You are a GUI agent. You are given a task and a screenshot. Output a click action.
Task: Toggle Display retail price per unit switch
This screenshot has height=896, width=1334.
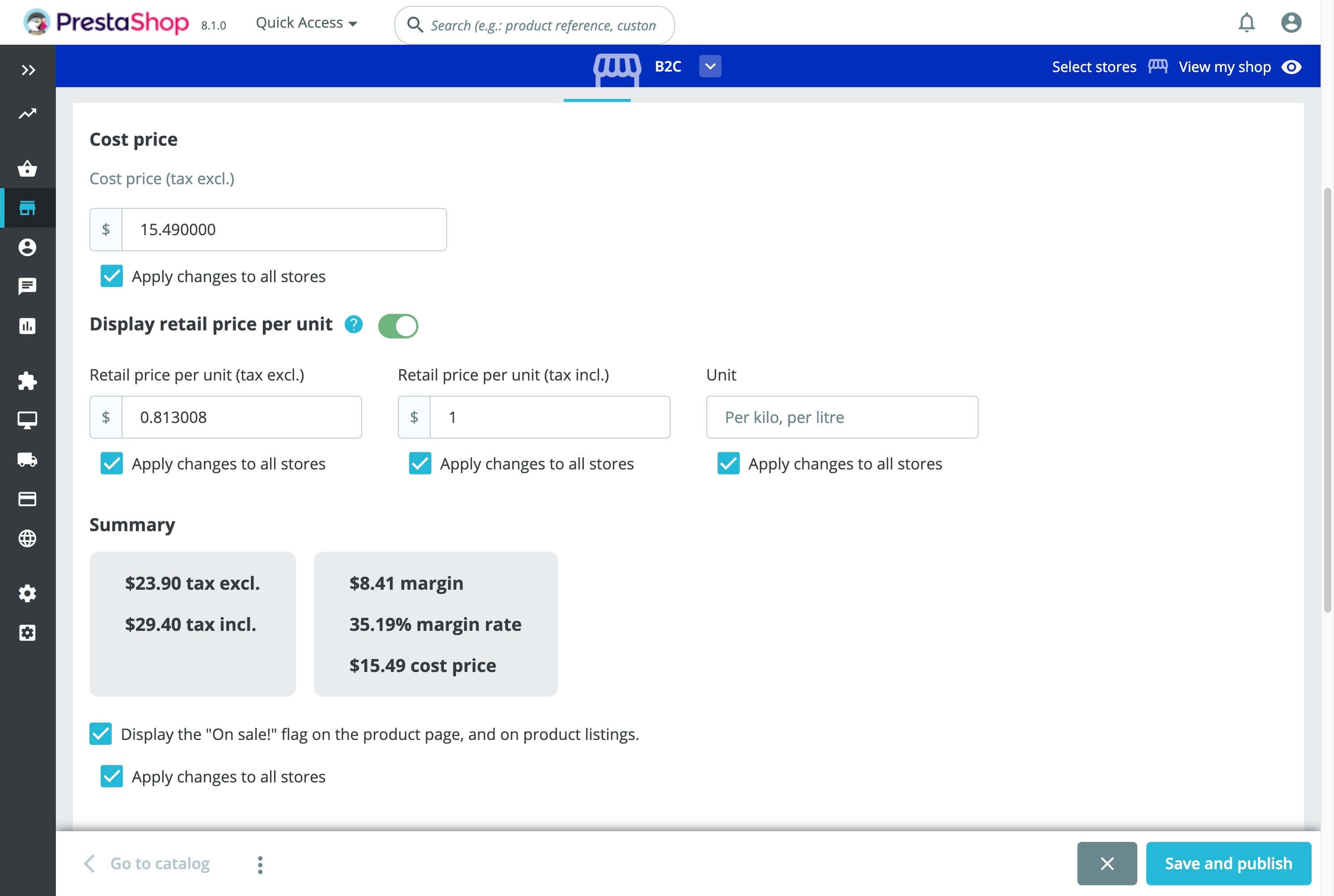398,325
